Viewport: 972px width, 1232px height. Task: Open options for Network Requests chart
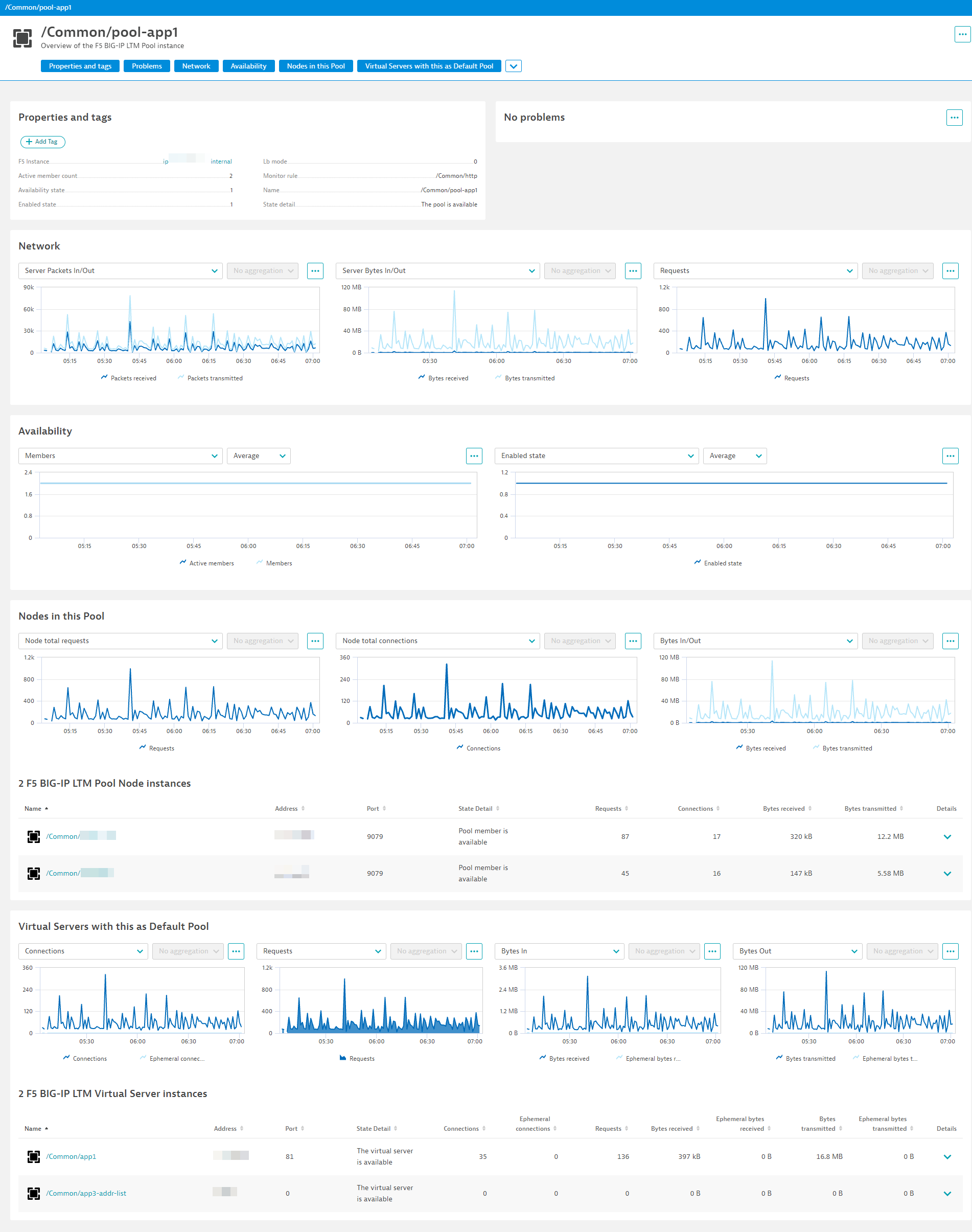pos(951,271)
